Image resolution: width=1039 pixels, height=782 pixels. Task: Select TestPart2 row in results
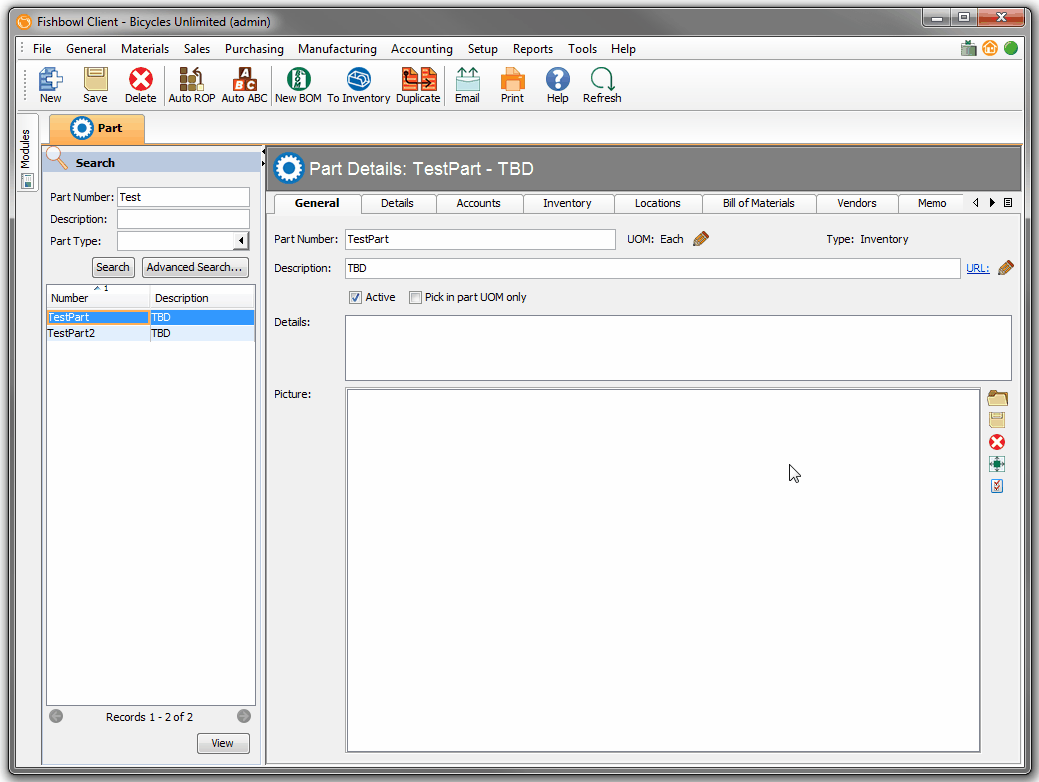point(150,333)
